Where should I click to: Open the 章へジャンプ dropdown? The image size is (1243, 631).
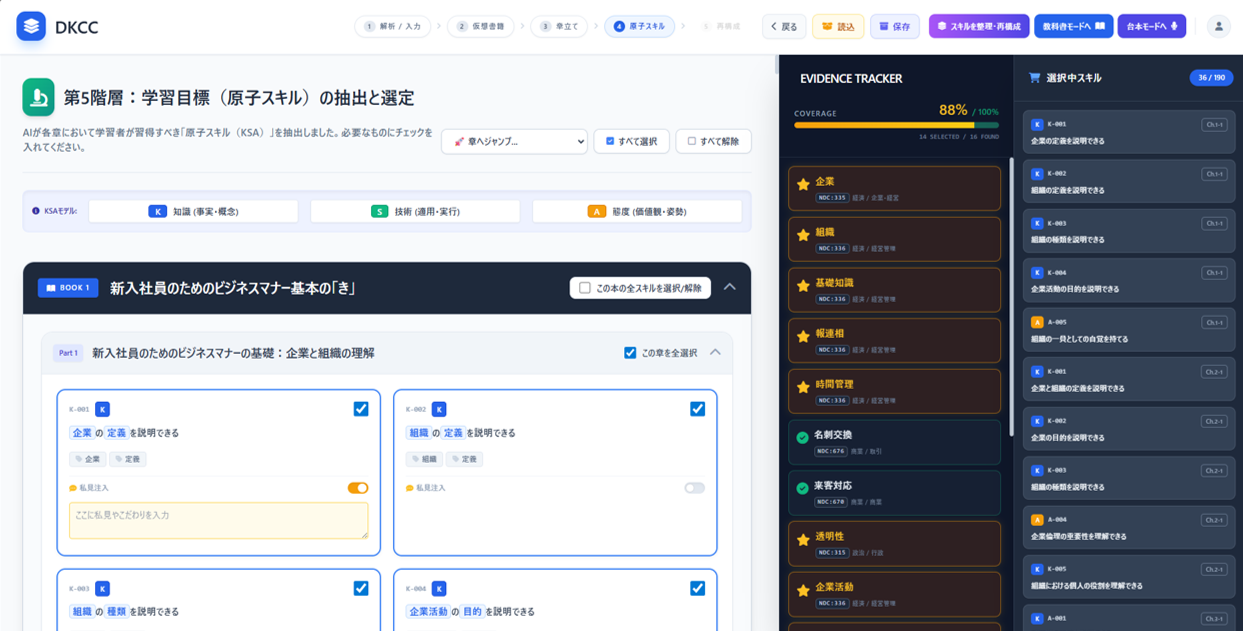(x=514, y=141)
